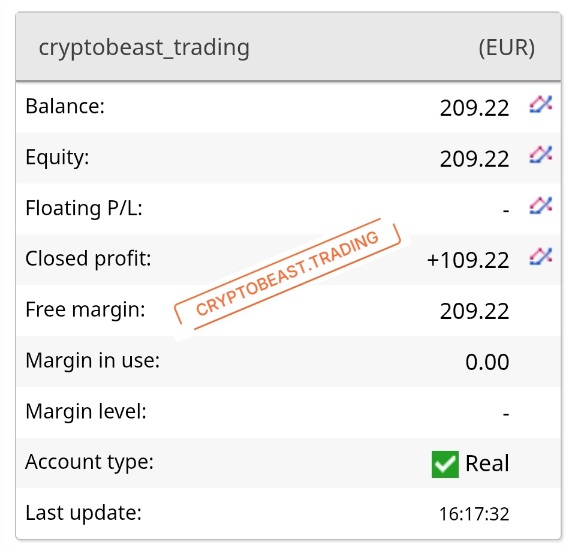The image size is (572, 548).
Task: Click the Account type label
Action: point(89,462)
